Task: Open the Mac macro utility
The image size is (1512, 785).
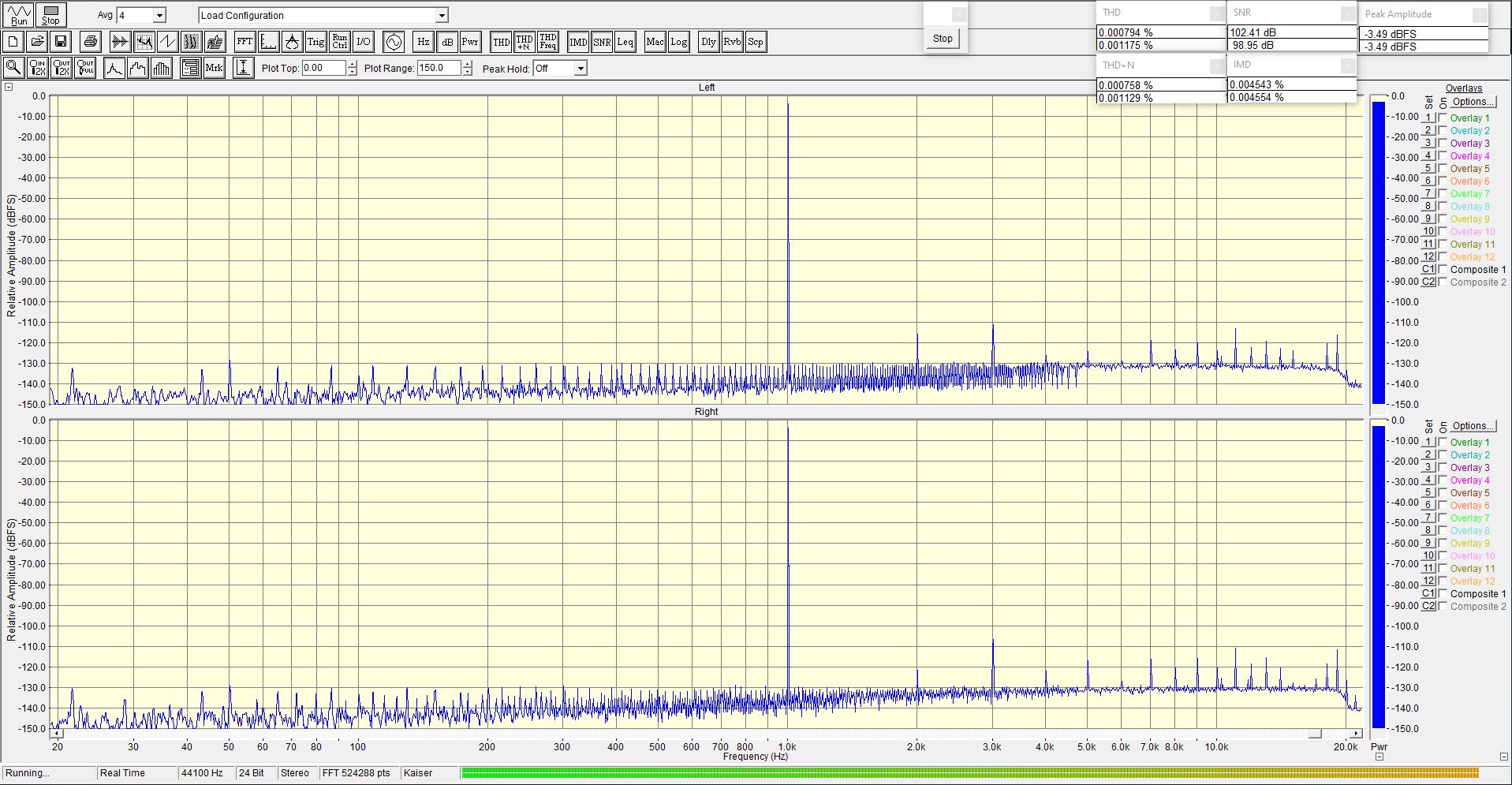Action: 655,42
